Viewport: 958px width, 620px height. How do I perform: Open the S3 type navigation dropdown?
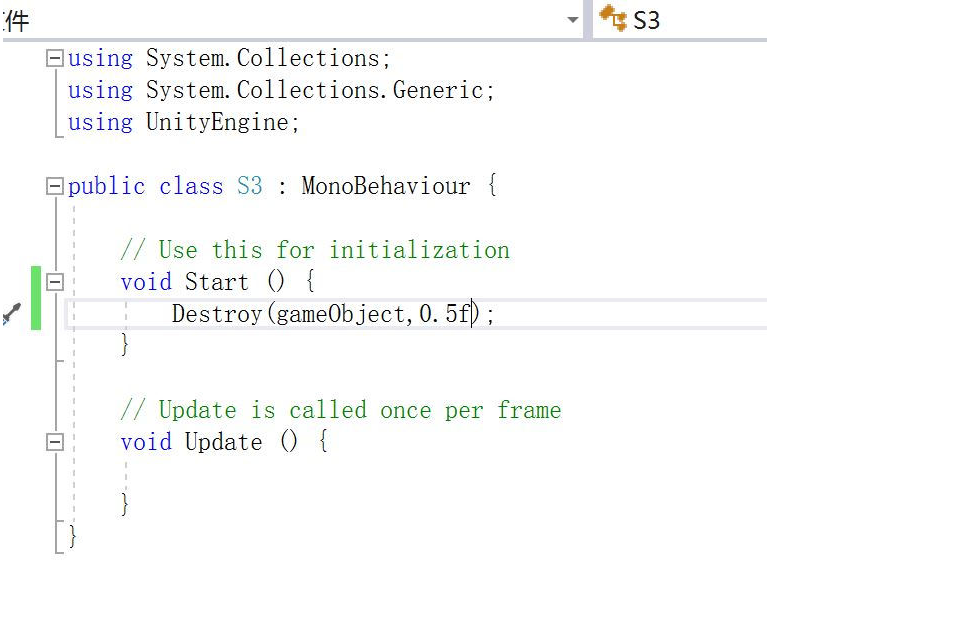680,20
